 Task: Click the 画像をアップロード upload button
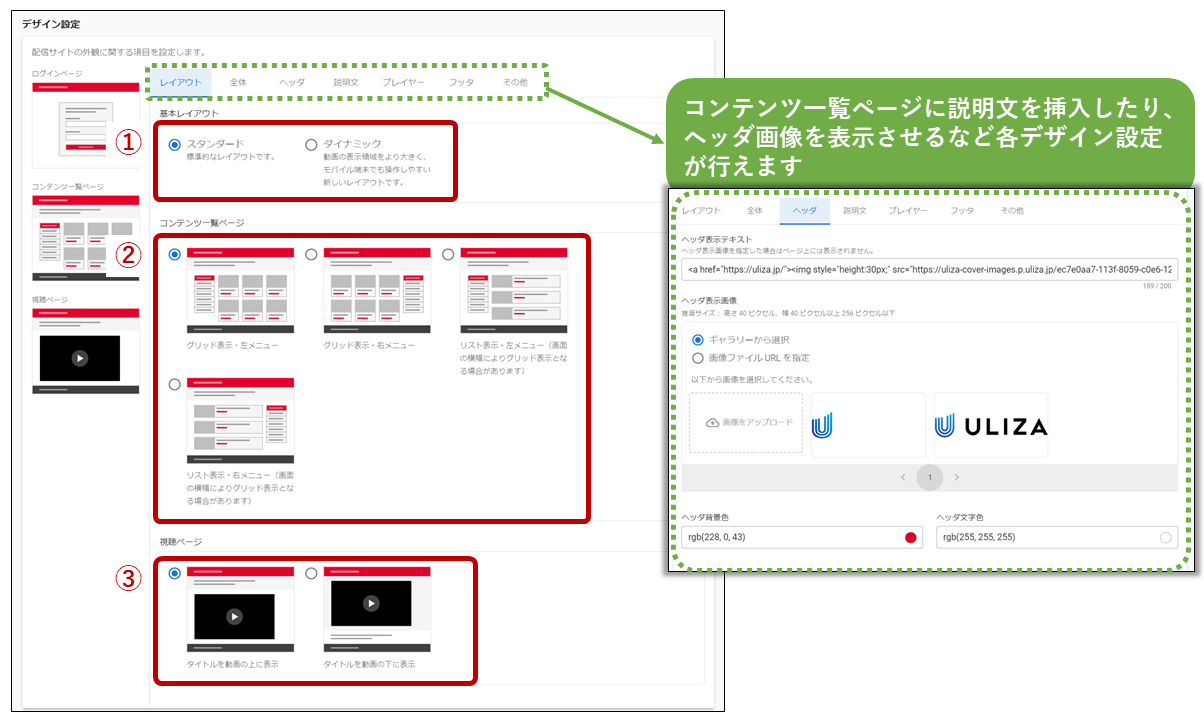746,423
